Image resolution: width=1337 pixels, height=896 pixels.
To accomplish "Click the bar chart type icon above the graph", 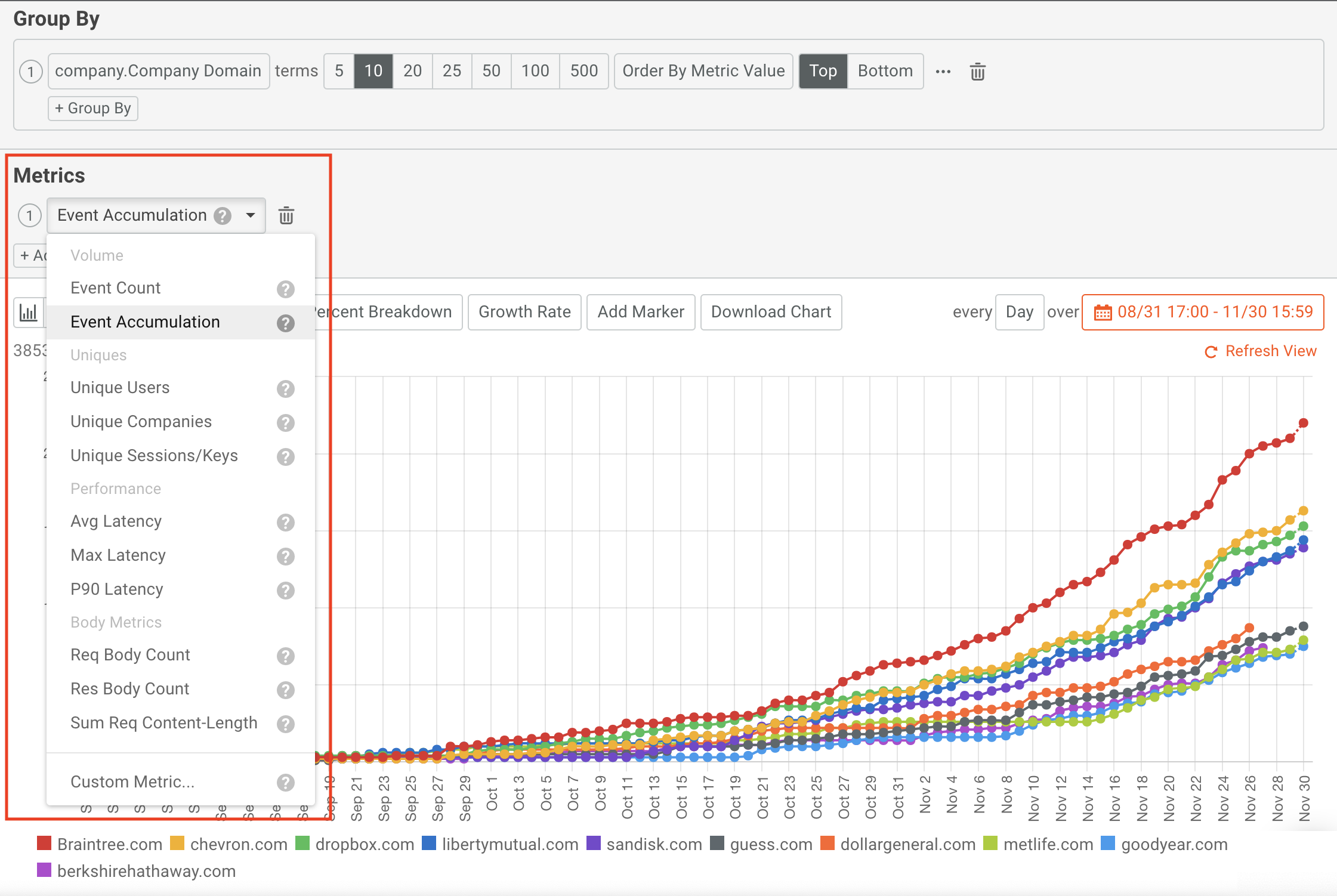I will point(28,312).
